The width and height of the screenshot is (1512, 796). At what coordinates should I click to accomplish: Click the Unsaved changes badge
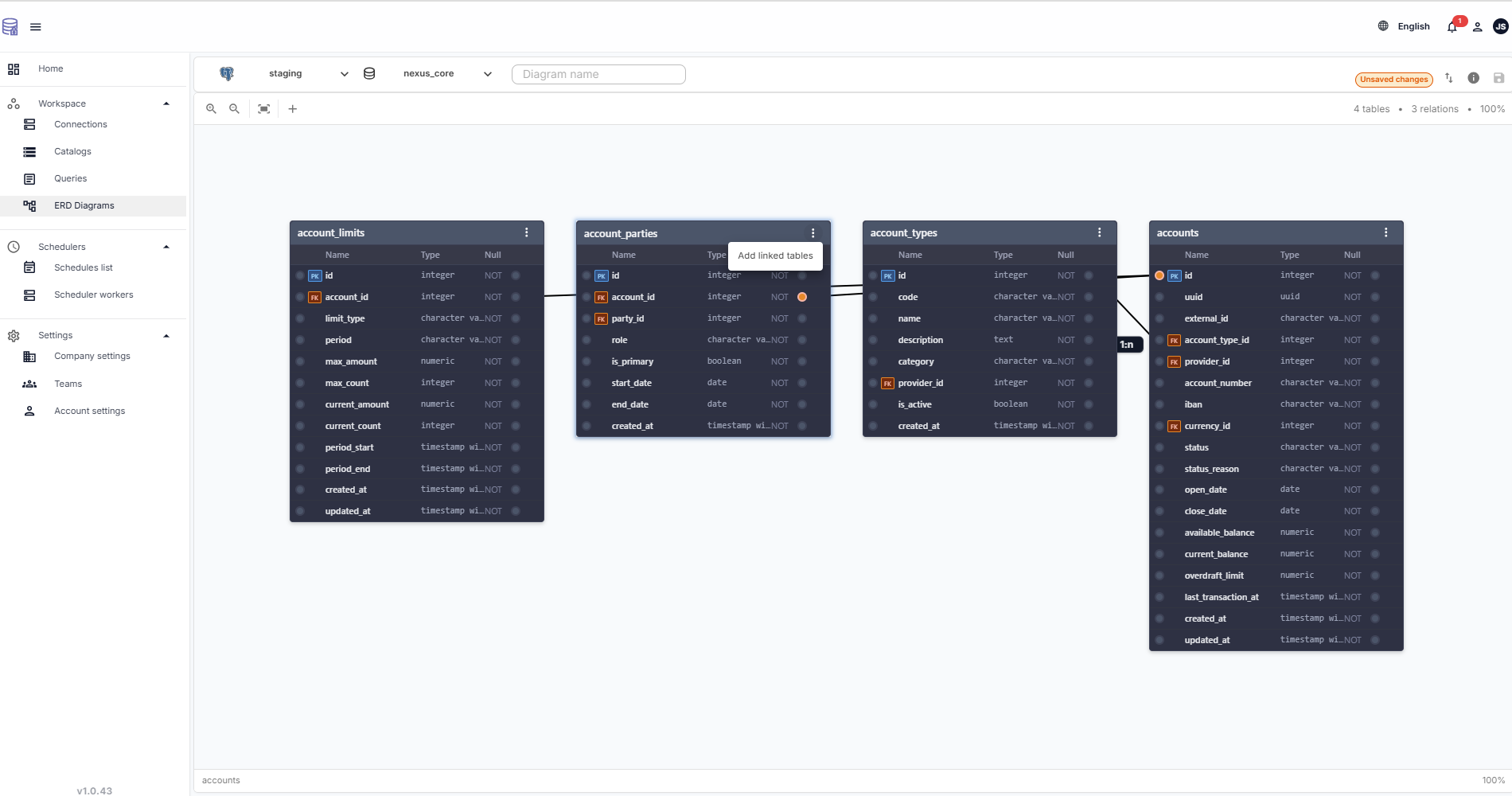[1393, 80]
